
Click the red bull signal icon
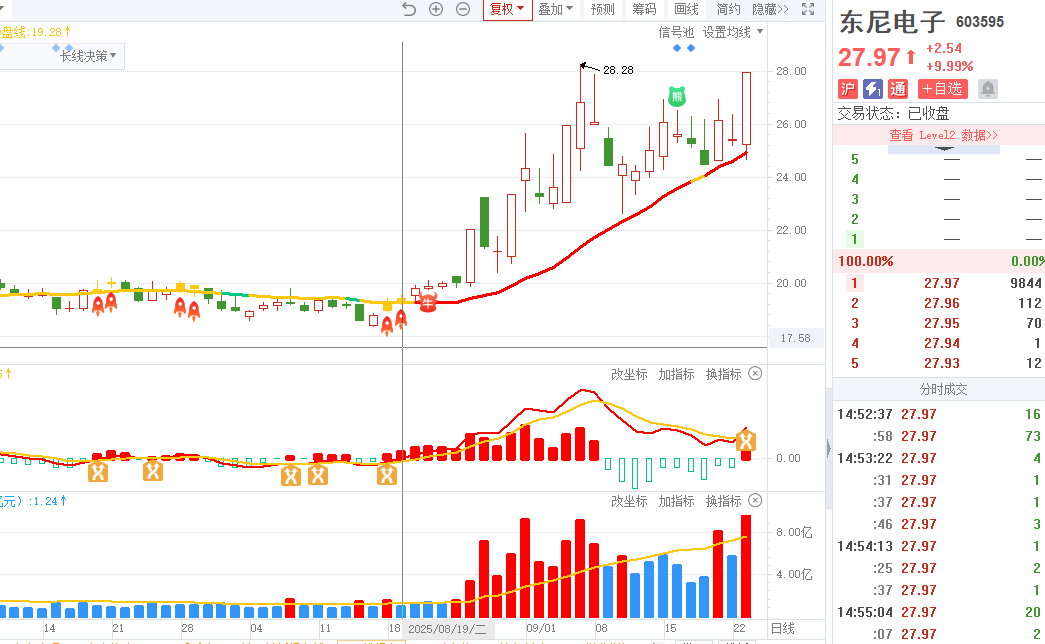428,303
